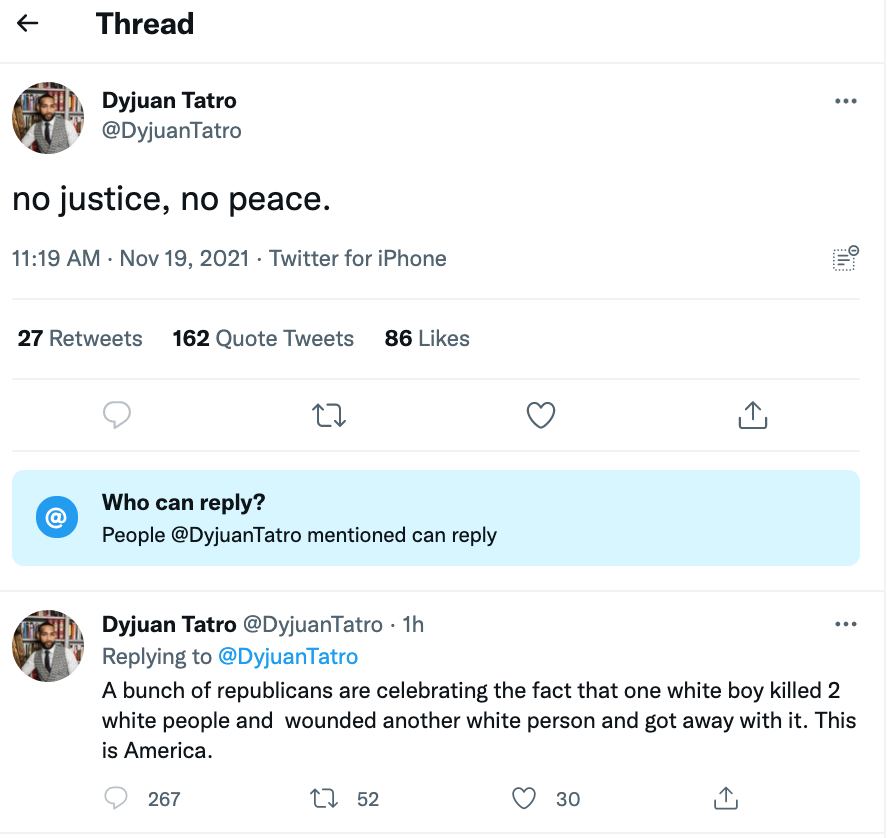Image resolution: width=892 pixels, height=838 pixels.
Task: Open Dyjuan Tatro's profile picture
Action: click(47, 118)
